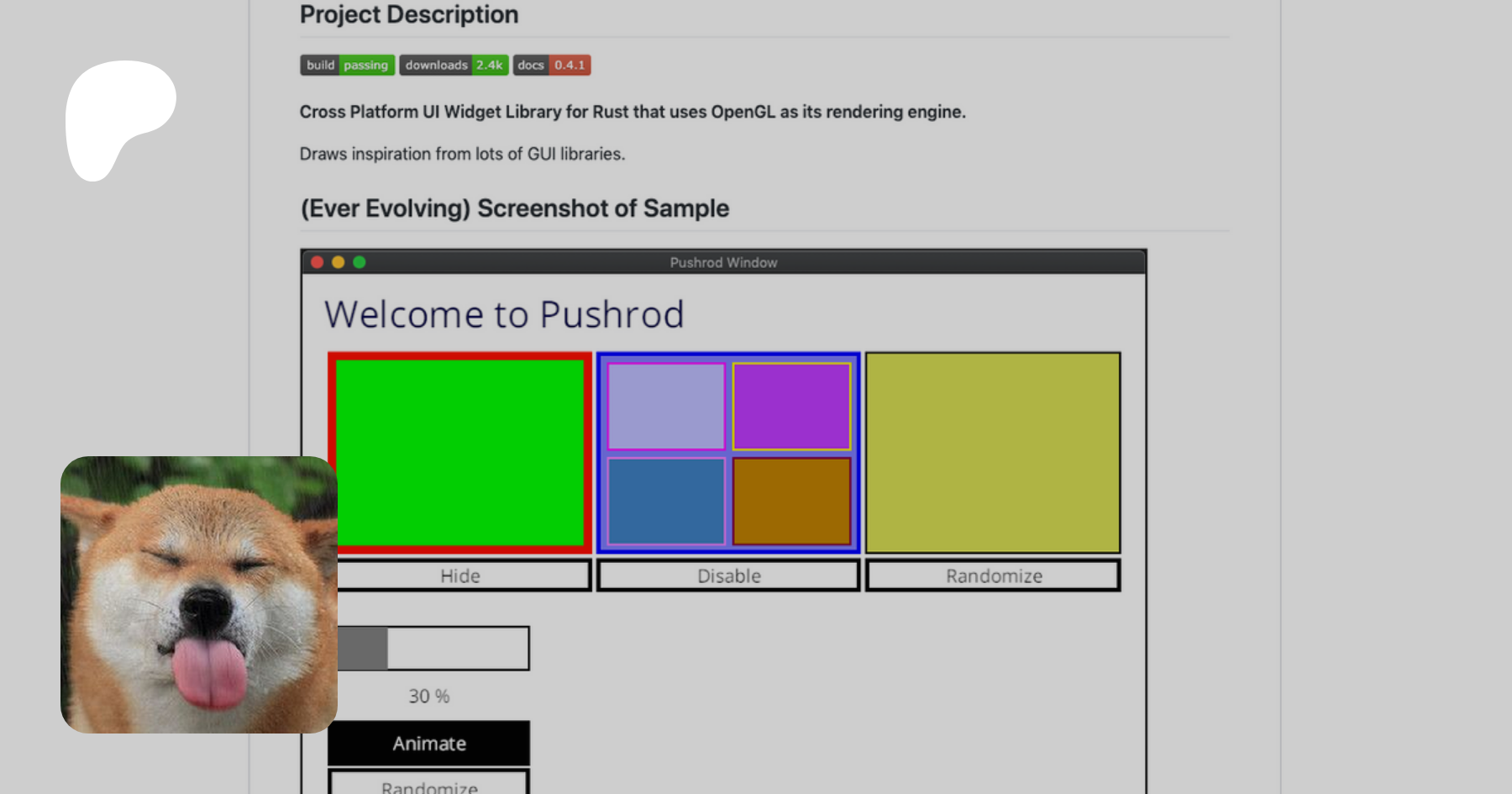
Task: Click the lavender square in blue container
Action: [x=666, y=407]
